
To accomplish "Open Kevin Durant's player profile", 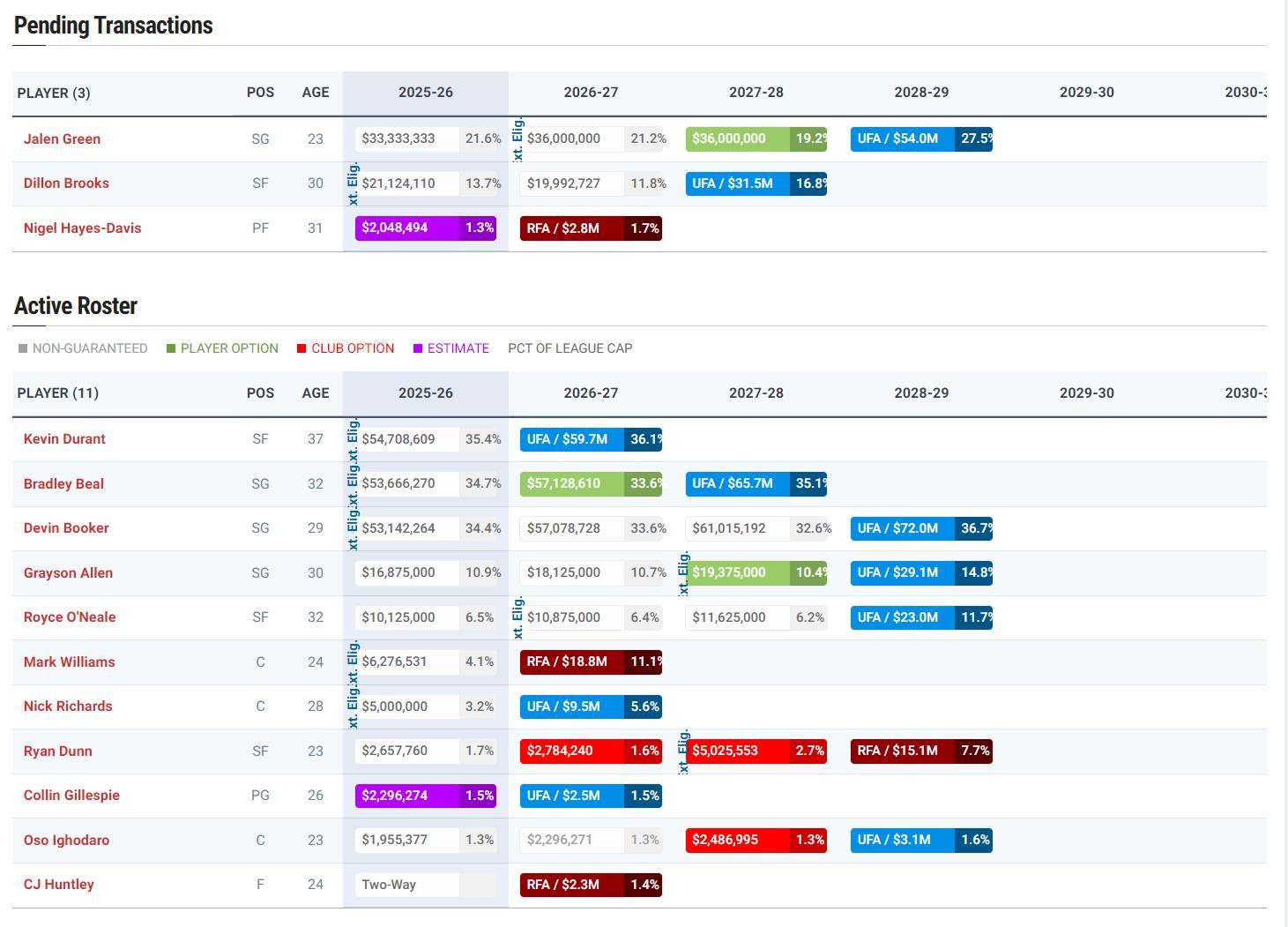I will 64,439.
